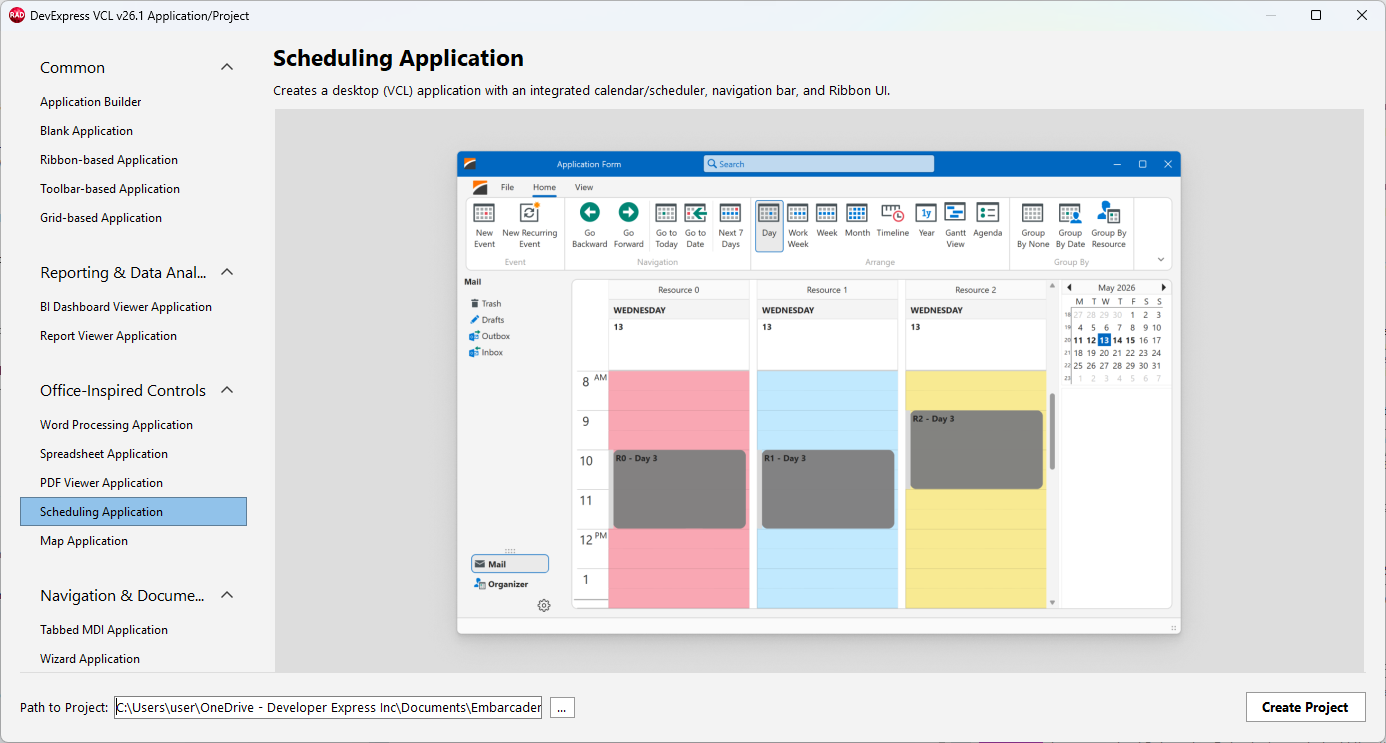The height and width of the screenshot is (743, 1386).
Task: Click the navigation bar settings gear icon
Action: point(544,605)
